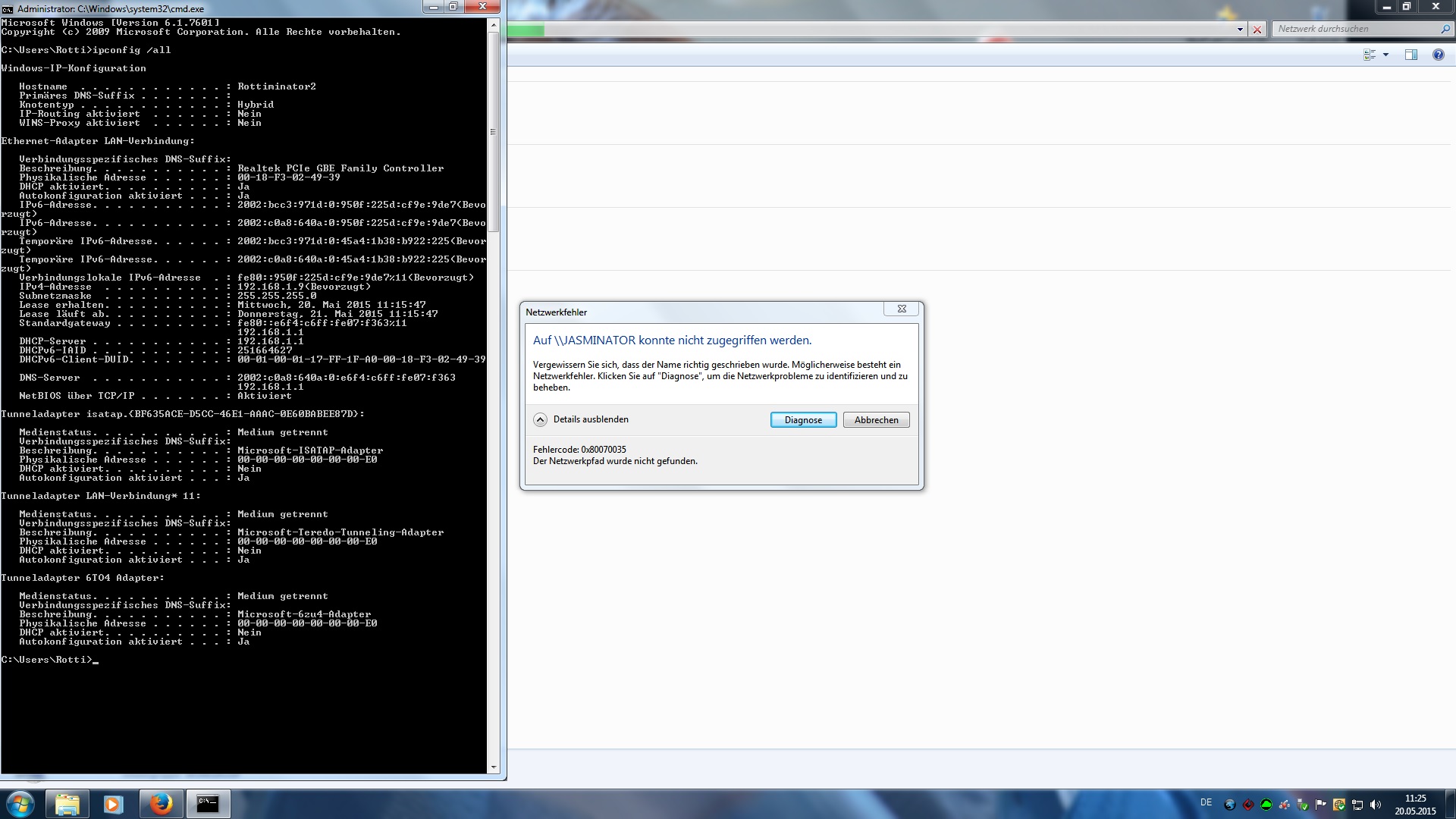Click the change view icon
Viewport: 1456px width, 819px height.
[1370, 55]
